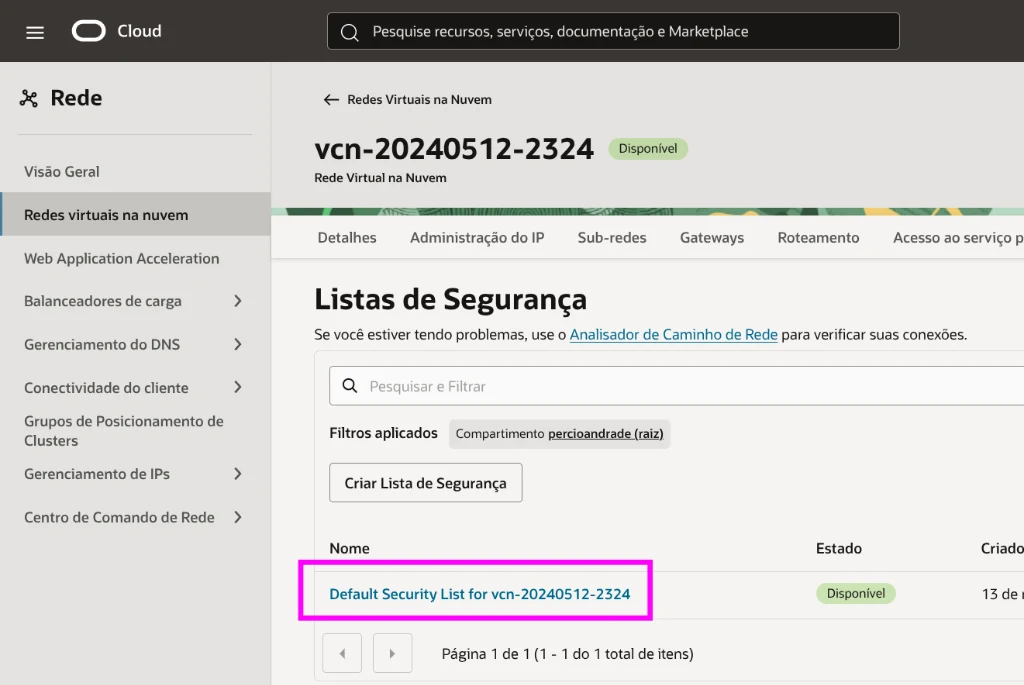The width and height of the screenshot is (1024, 685).
Task: Click the vcn-20240512-2324 page title
Action: click(454, 149)
